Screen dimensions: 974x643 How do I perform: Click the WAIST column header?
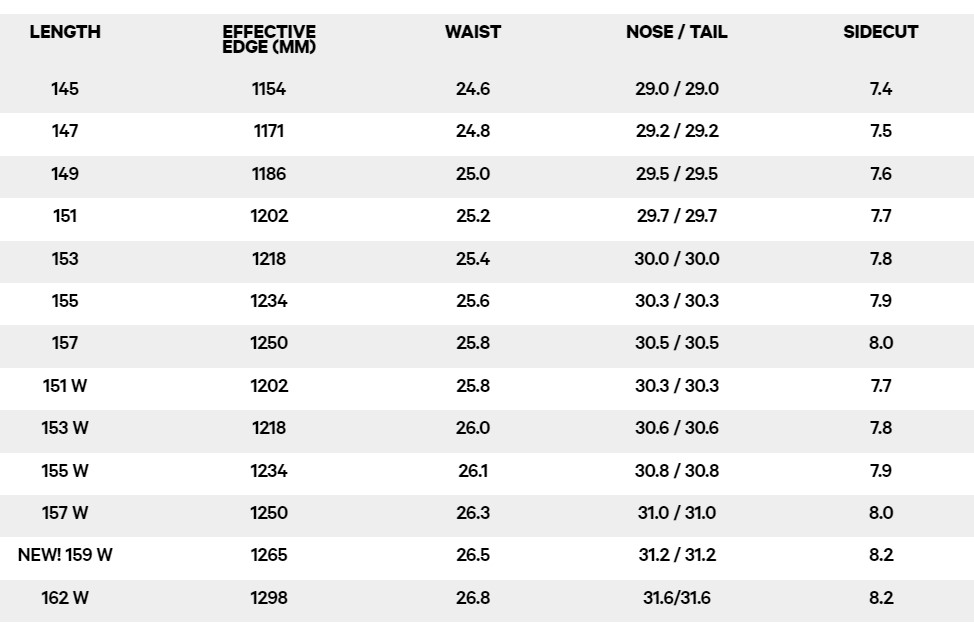[x=473, y=32]
